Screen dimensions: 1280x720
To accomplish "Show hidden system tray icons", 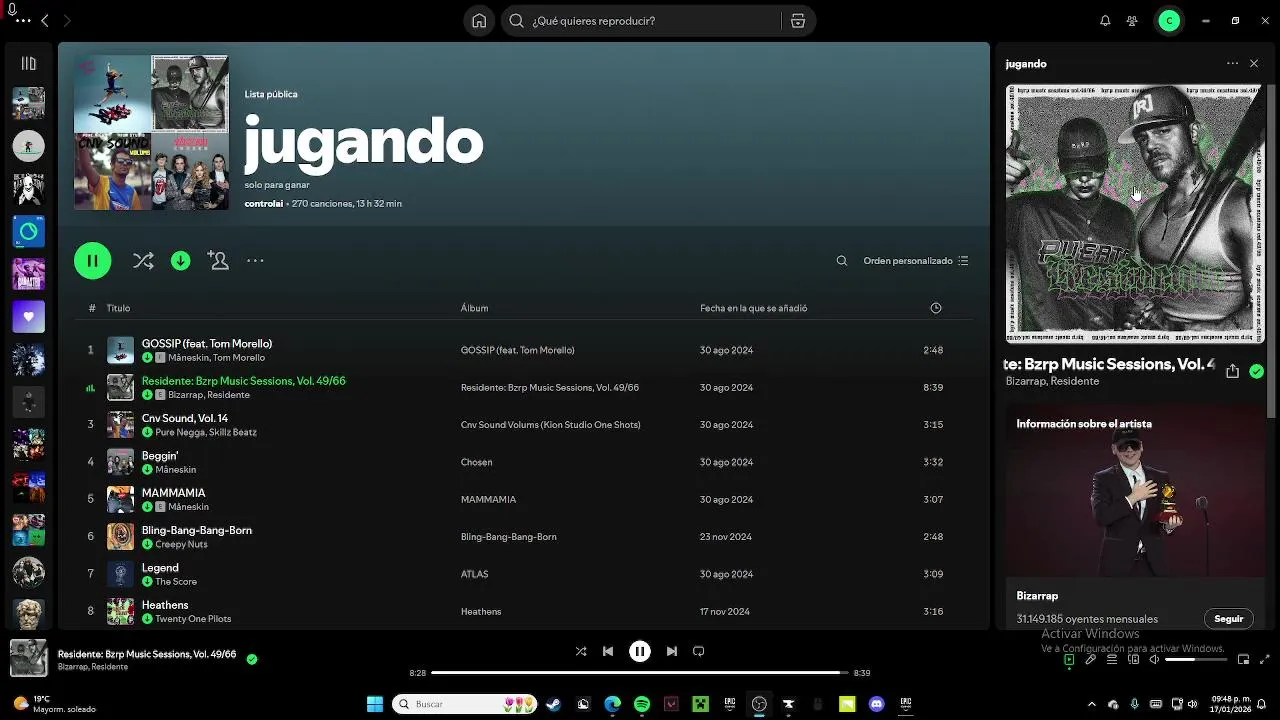I will [1091, 704].
